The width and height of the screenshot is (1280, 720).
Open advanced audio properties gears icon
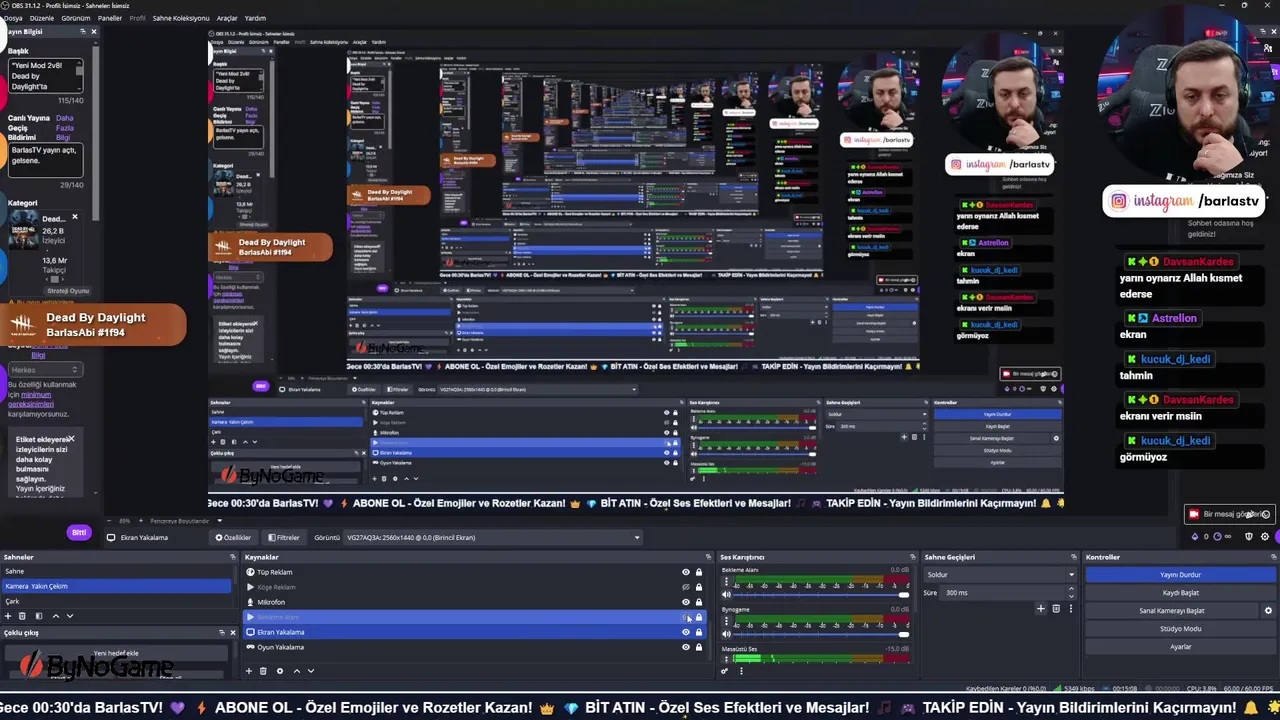[725, 671]
